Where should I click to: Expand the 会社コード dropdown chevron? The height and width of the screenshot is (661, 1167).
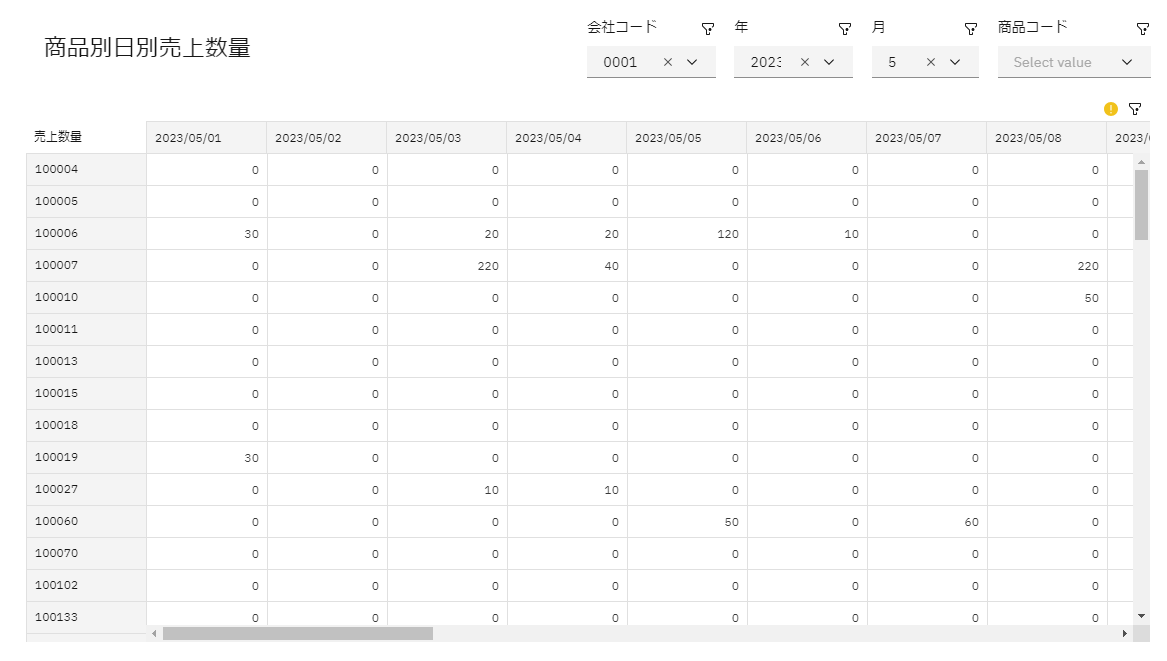point(692,62)
